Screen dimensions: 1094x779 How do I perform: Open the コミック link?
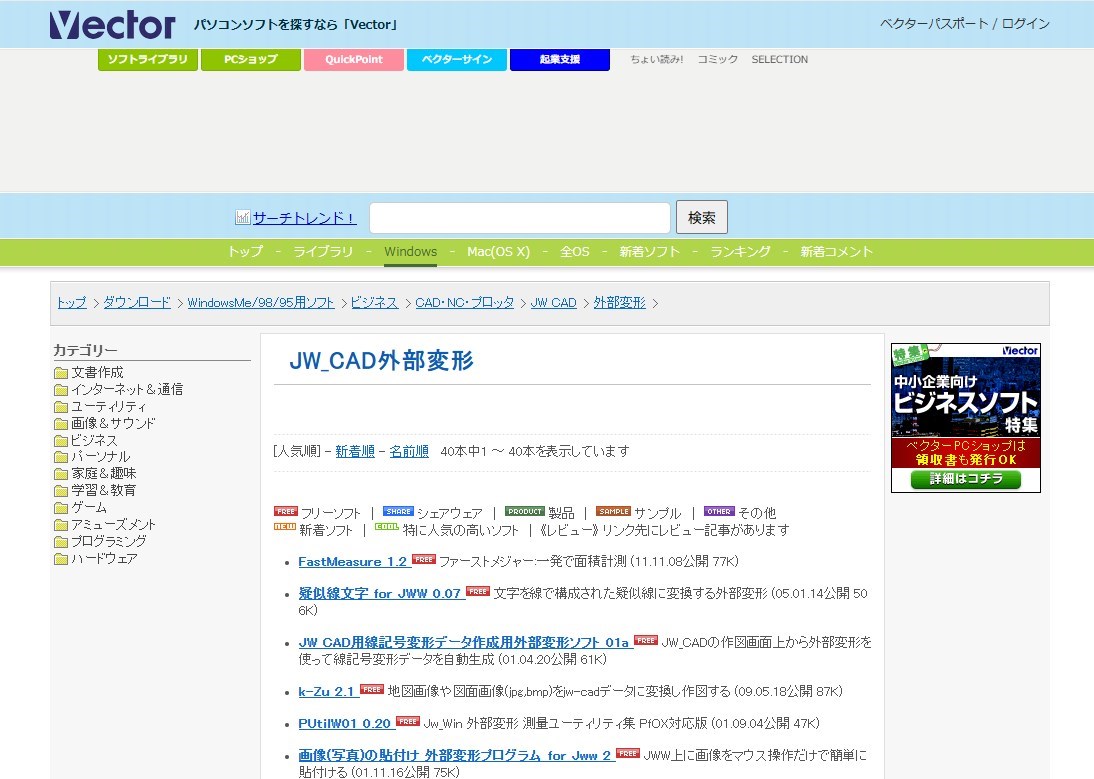click(717, 59)
